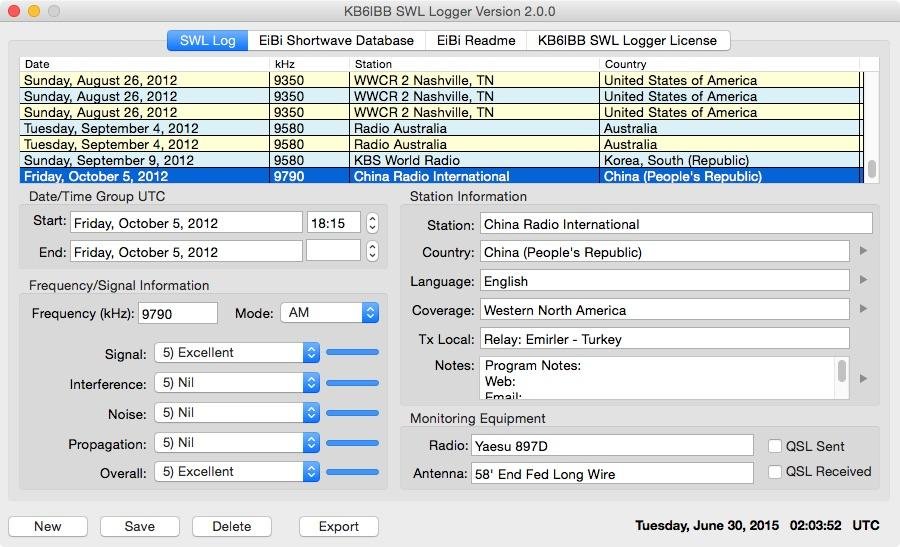Click inside the Notes text area
The width and height of the screenshot is (900, 547).
[x=657, y=378]
